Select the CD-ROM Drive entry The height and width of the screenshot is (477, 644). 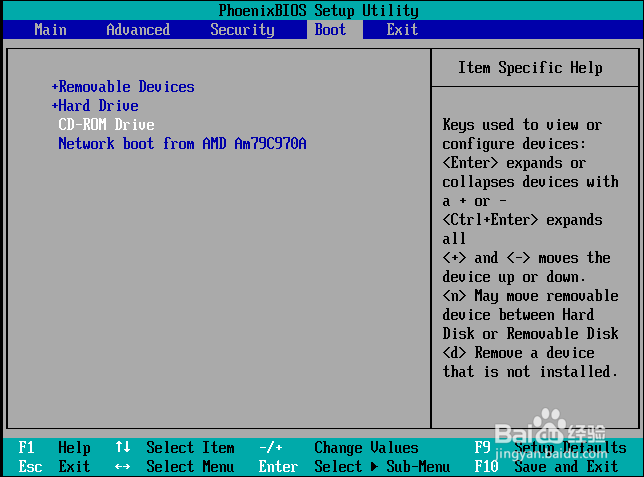(106, 124)
